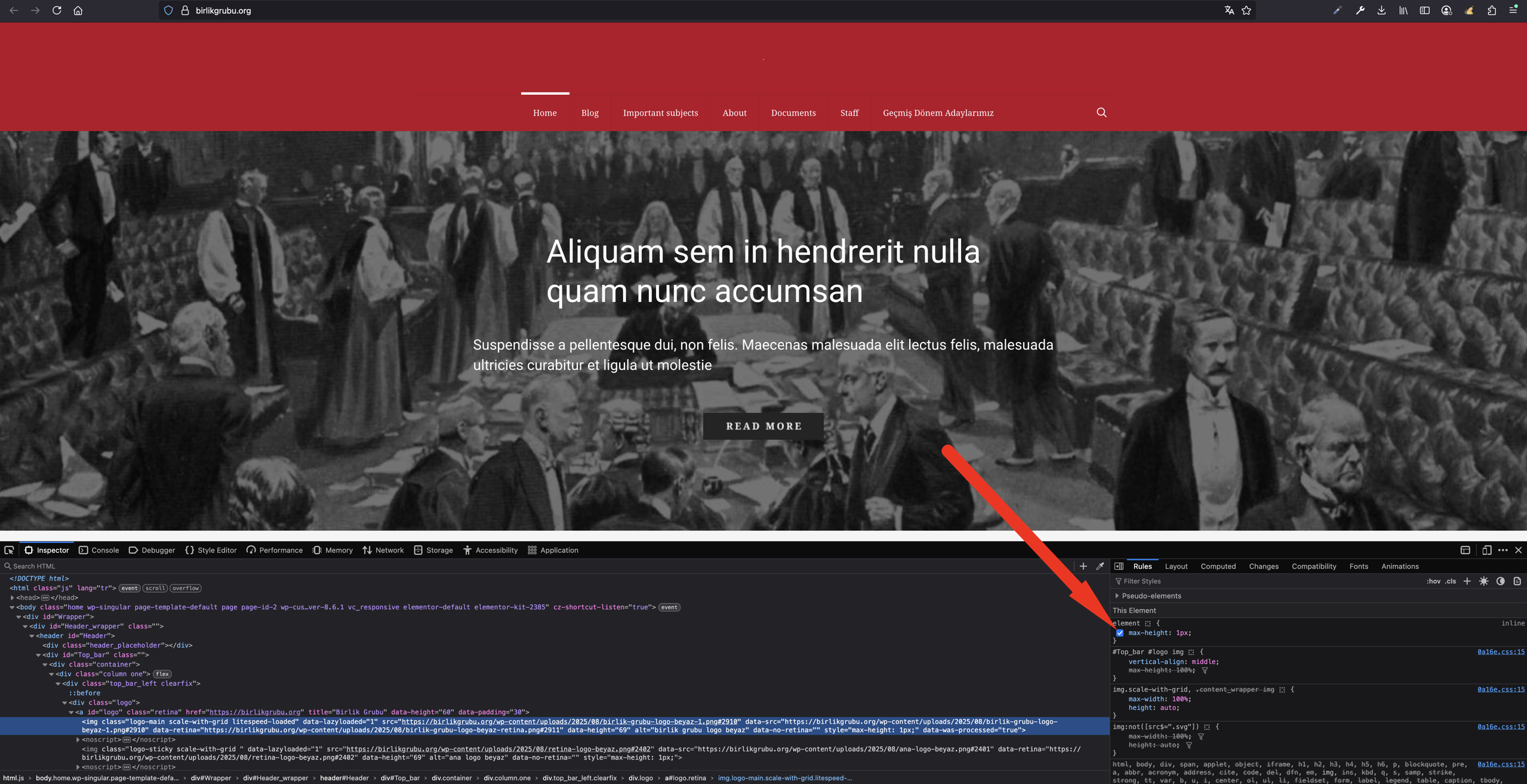Viewport: 1527px width, 784px height.
Task: Click the overflow badge on html element
Action: click(x=186, y=588)
